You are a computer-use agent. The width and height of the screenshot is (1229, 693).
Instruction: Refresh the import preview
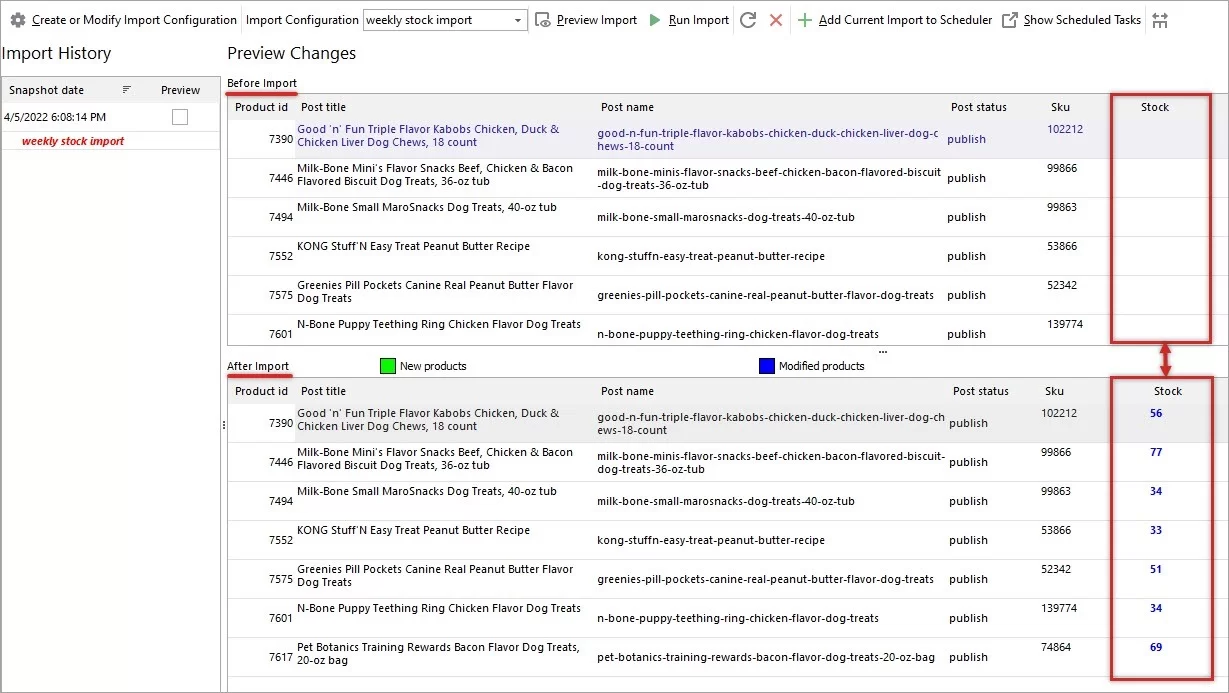click(x=748, y=19)
